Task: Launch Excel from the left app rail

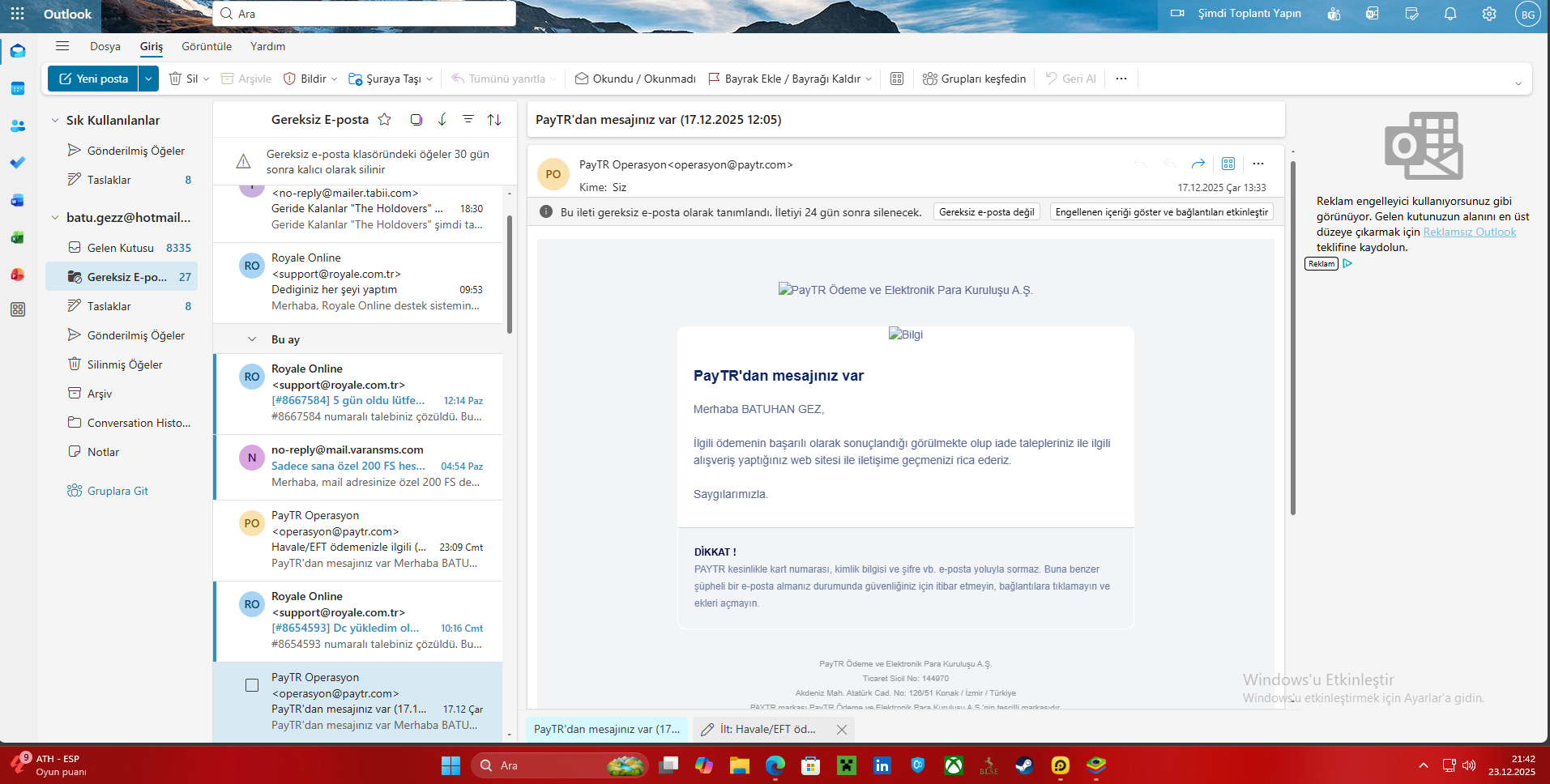Action: (x=18, y=237)
